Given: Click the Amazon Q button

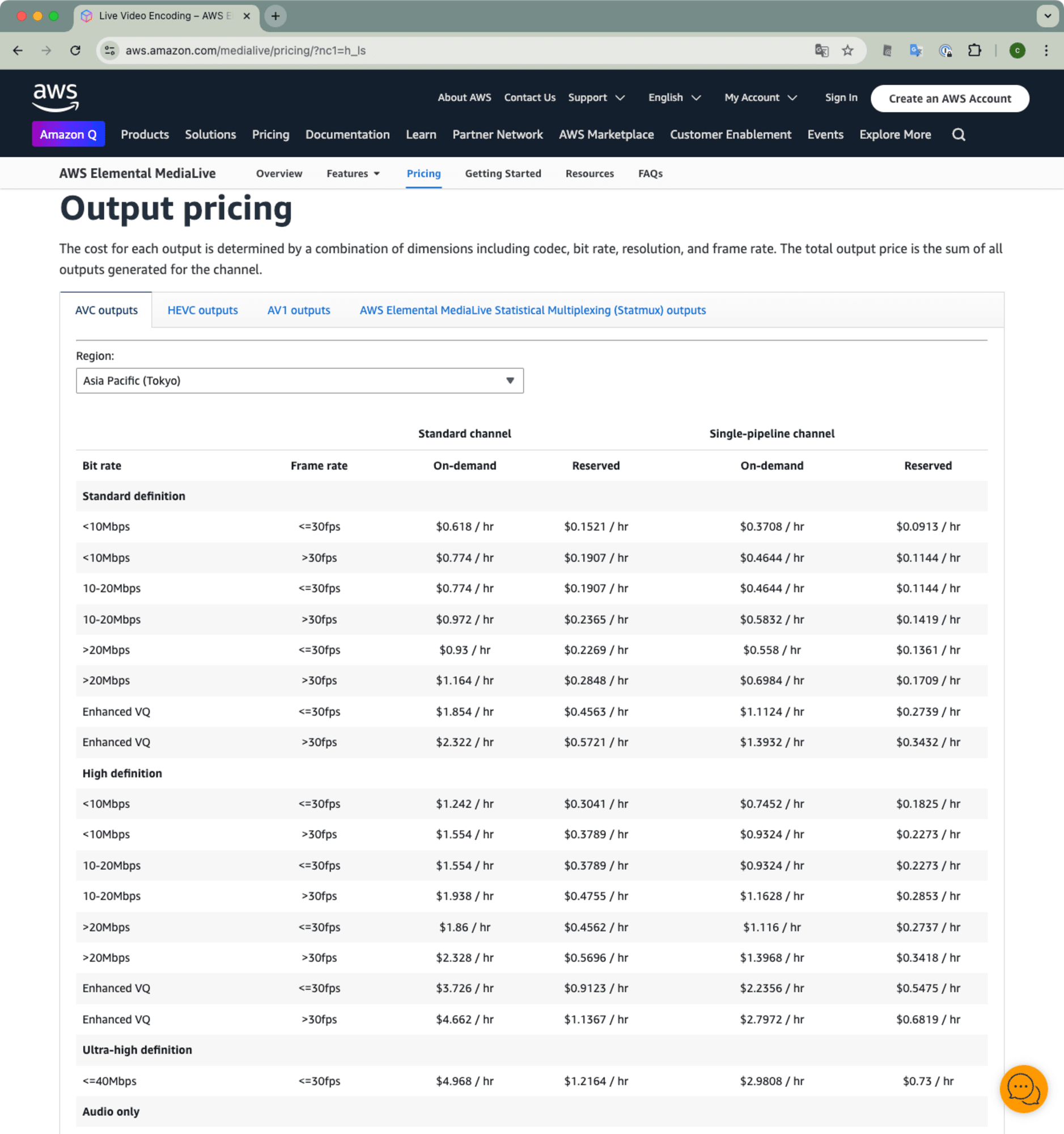Looking at the screenshot, I should [68, 134].
